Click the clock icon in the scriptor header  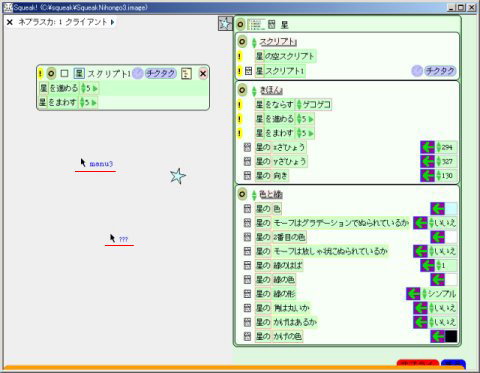tap(137, 74)
